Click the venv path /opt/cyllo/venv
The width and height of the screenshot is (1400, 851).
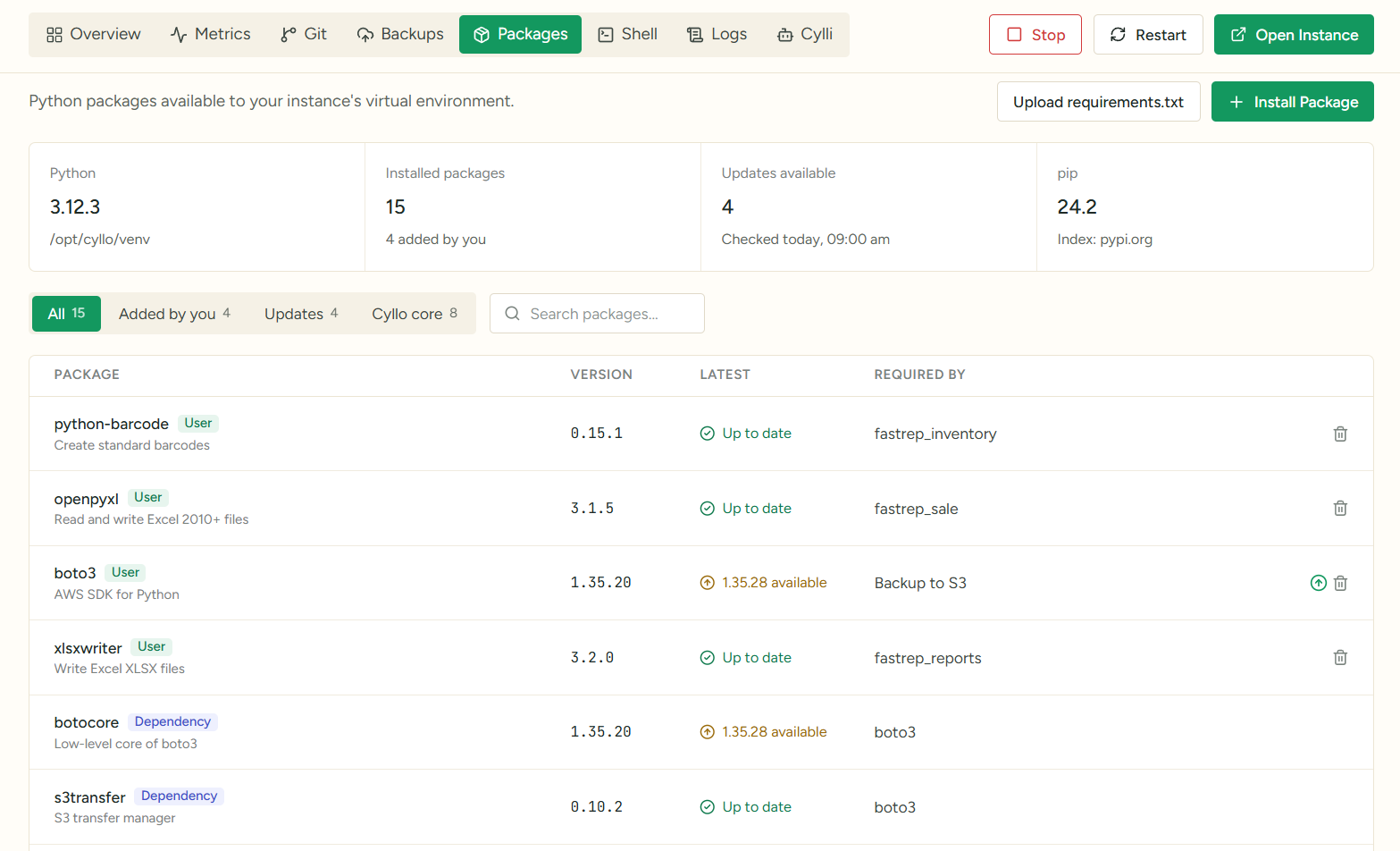pos(100,240)
